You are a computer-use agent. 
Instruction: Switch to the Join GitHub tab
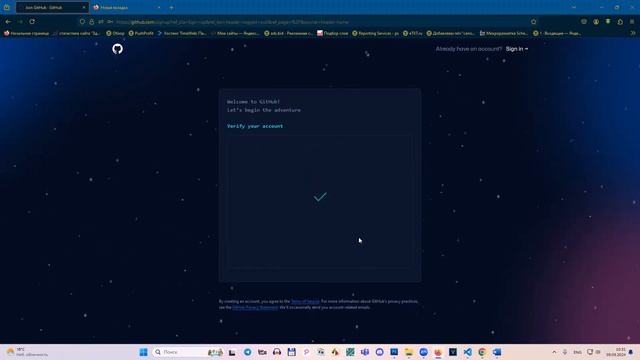[52, 7]
